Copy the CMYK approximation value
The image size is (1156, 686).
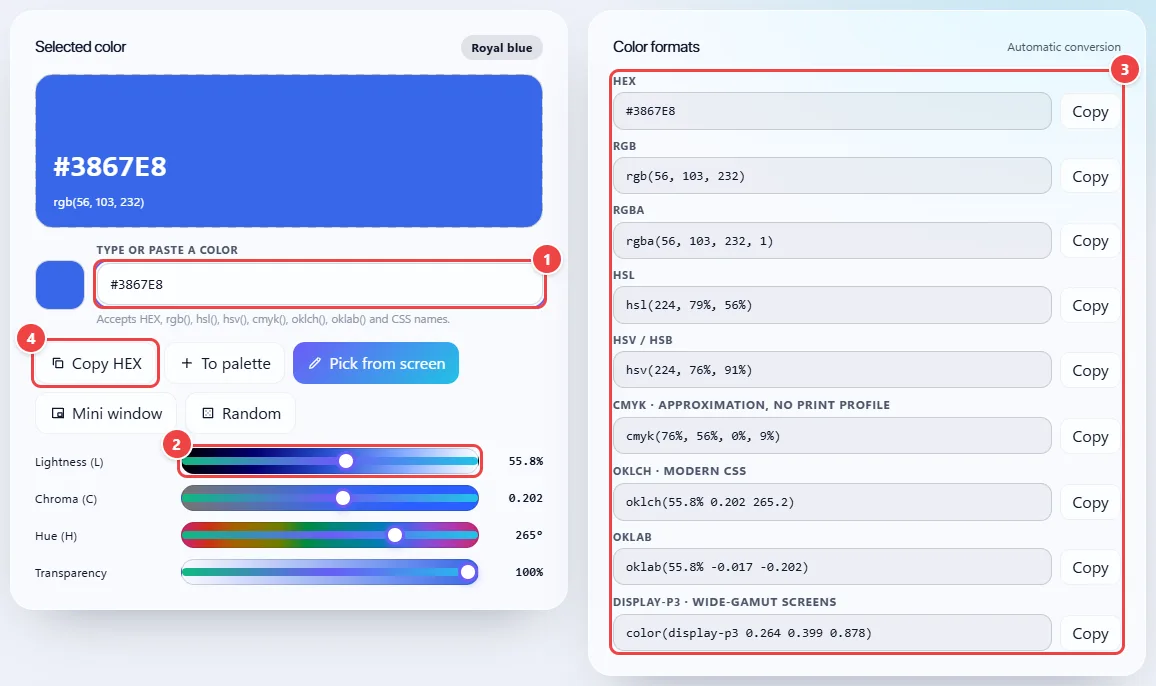(1090, 437)
